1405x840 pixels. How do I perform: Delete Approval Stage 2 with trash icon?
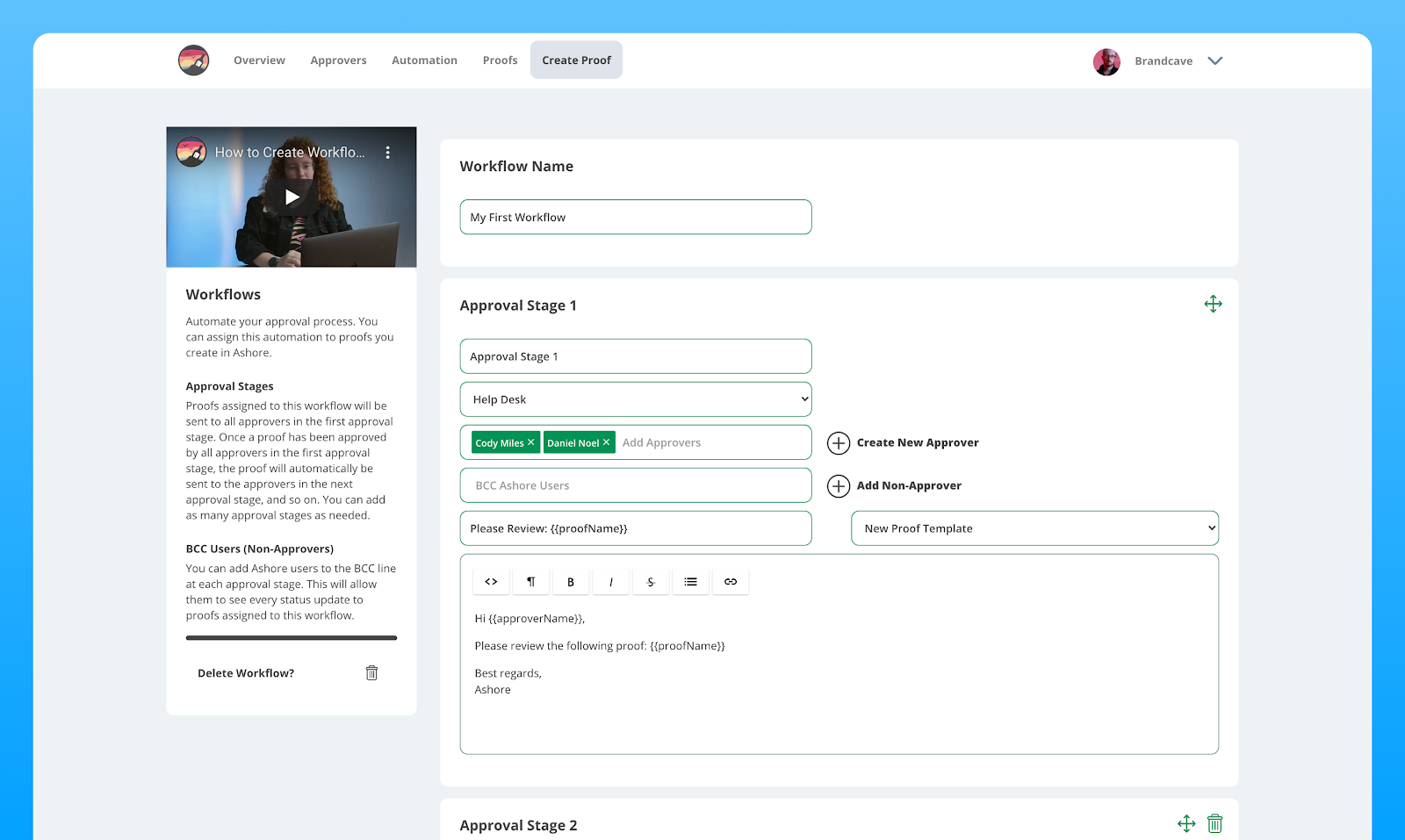1215,823
